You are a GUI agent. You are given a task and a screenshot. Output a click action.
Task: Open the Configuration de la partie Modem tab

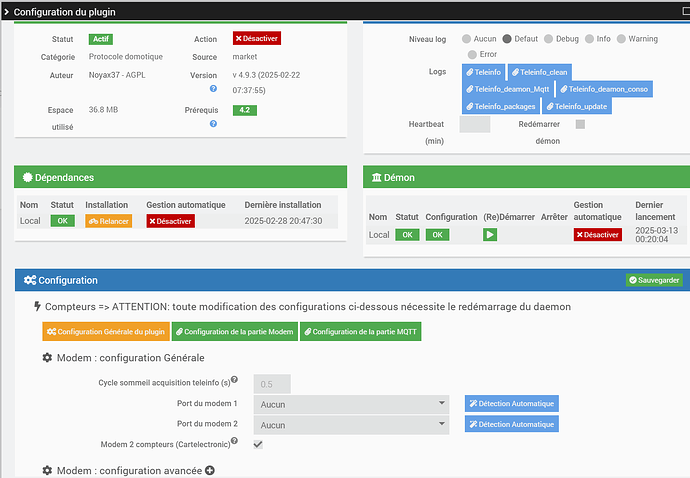[x=235, y=331]
